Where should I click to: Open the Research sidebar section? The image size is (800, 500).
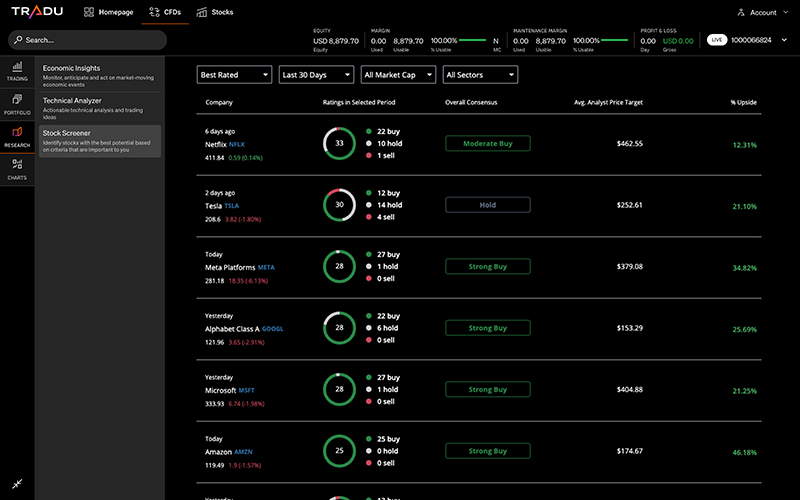[x=17, y=137]
